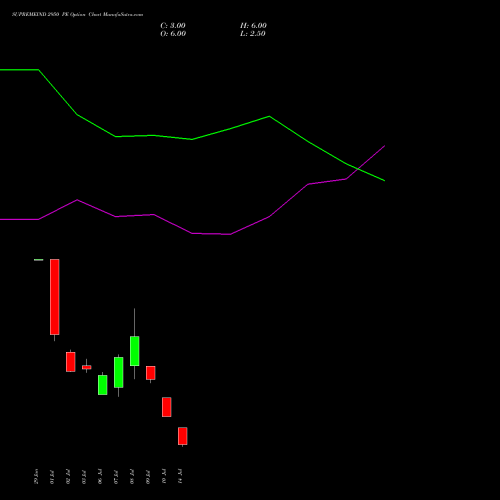Viewport: 500px width, 500px height.
Task: Select the red candle for 02 Jul
Action: pyautogui.click(x=71, y=362)
